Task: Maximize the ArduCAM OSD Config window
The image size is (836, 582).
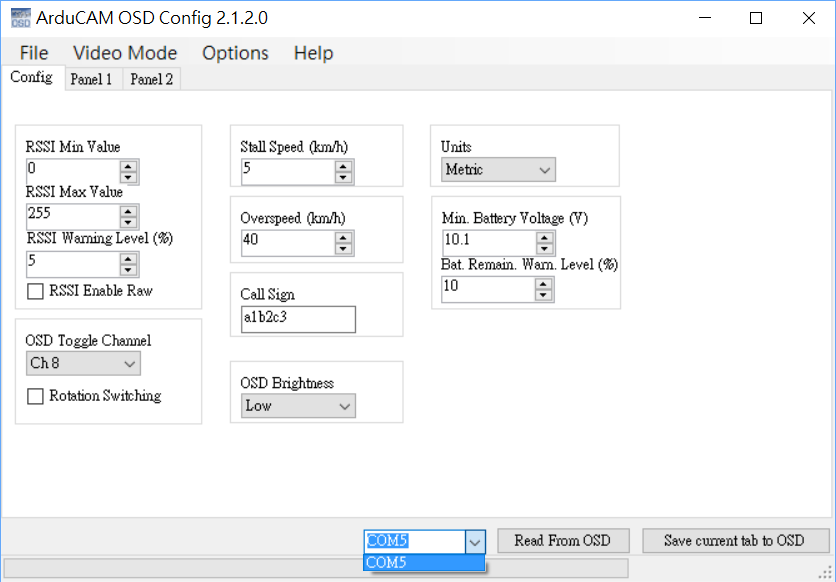Action: (x=756, y=18)
